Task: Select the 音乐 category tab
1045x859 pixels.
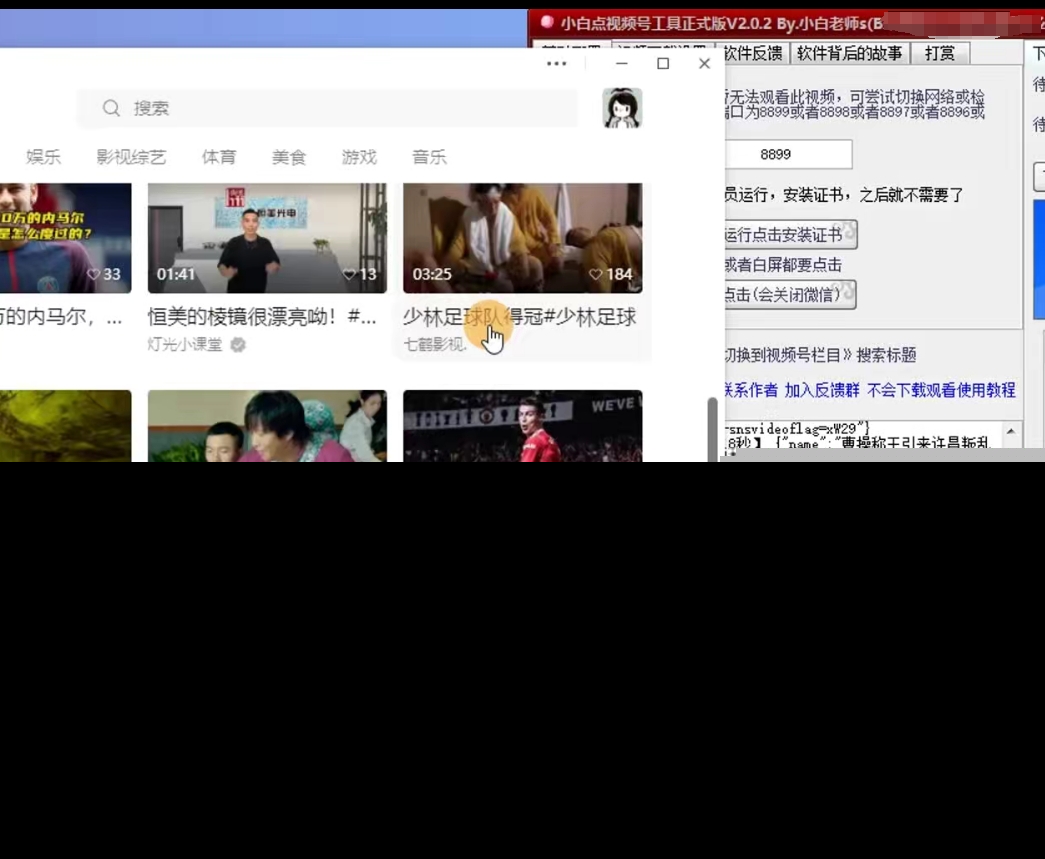Action: pyautogui.click(x=429, y=157)
